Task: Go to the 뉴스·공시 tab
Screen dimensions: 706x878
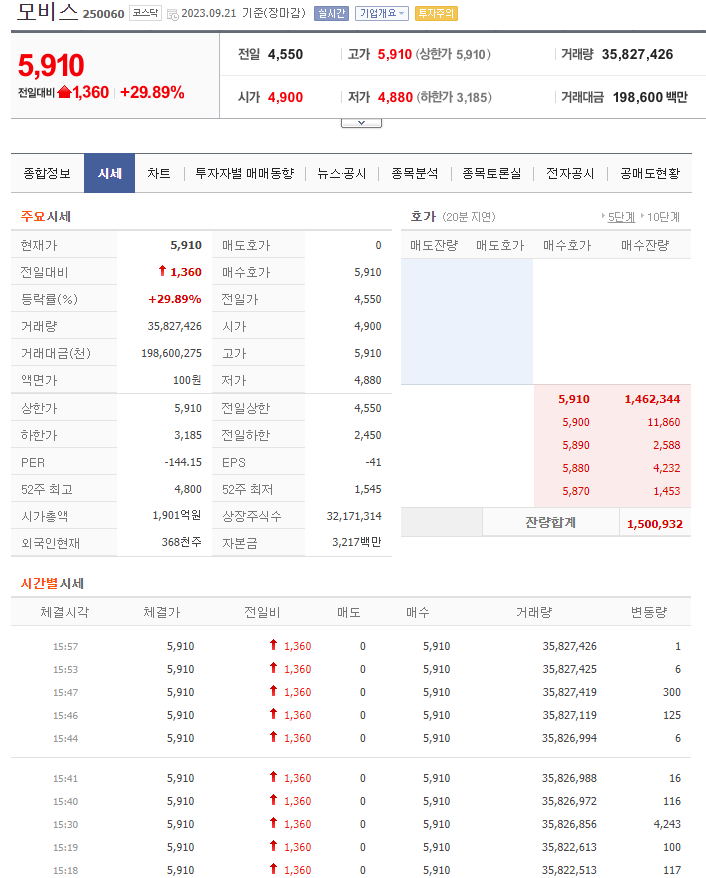Action: click(x=342, y=174)
